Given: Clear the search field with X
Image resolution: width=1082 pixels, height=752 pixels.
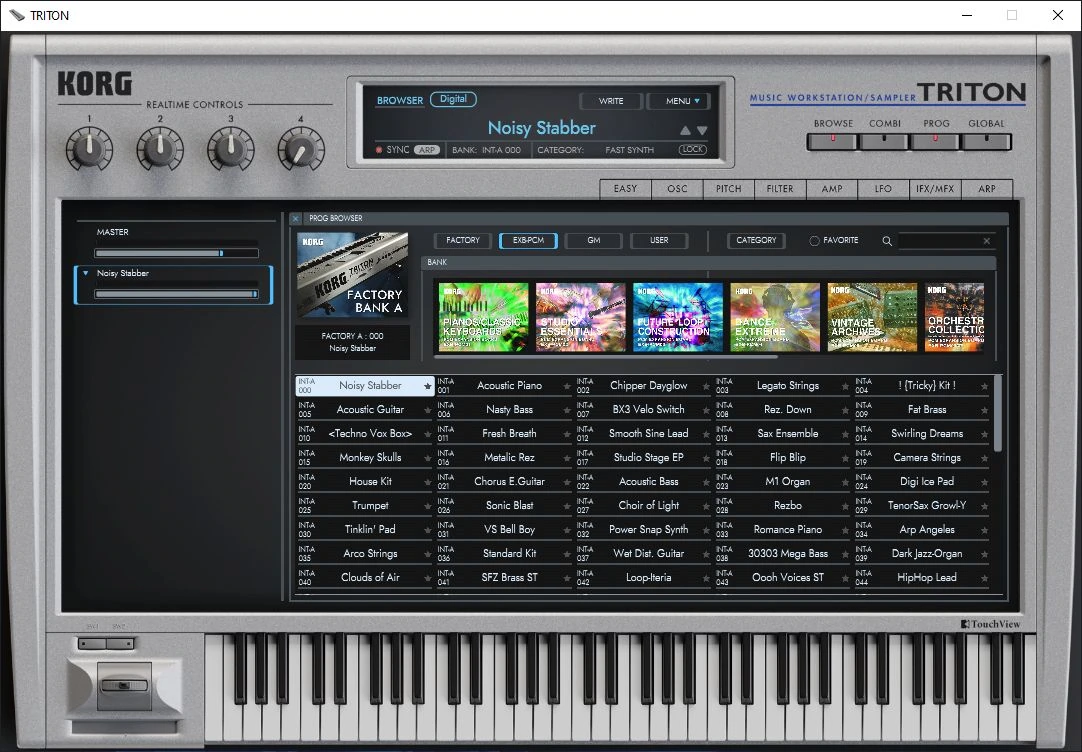Looking at the screenshot, I should coord(987,241).
